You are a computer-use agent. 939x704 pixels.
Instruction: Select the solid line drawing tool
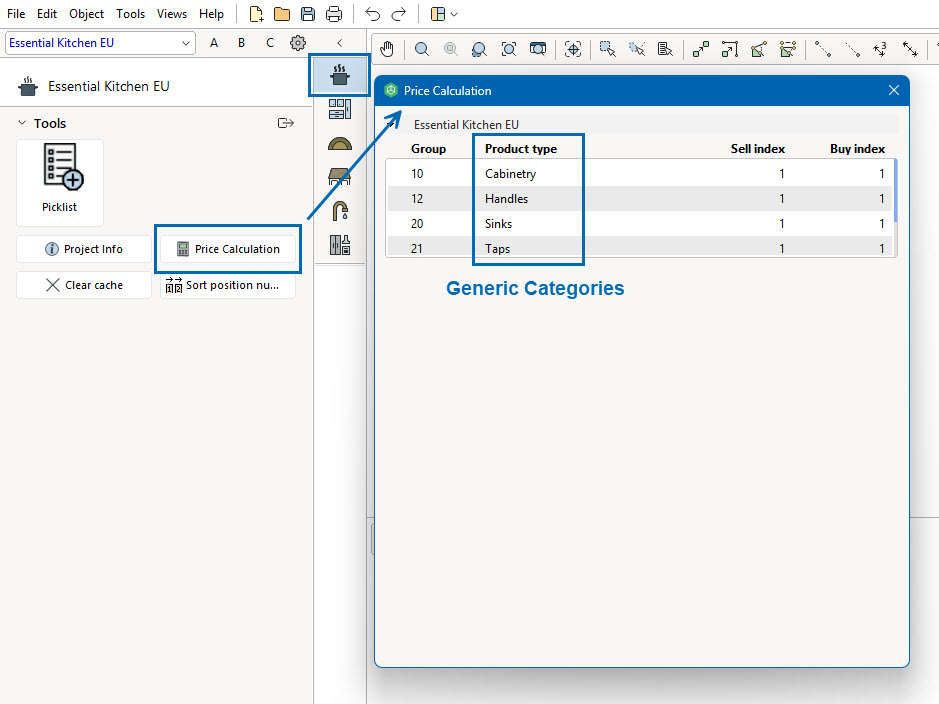[x=822, y=49]
